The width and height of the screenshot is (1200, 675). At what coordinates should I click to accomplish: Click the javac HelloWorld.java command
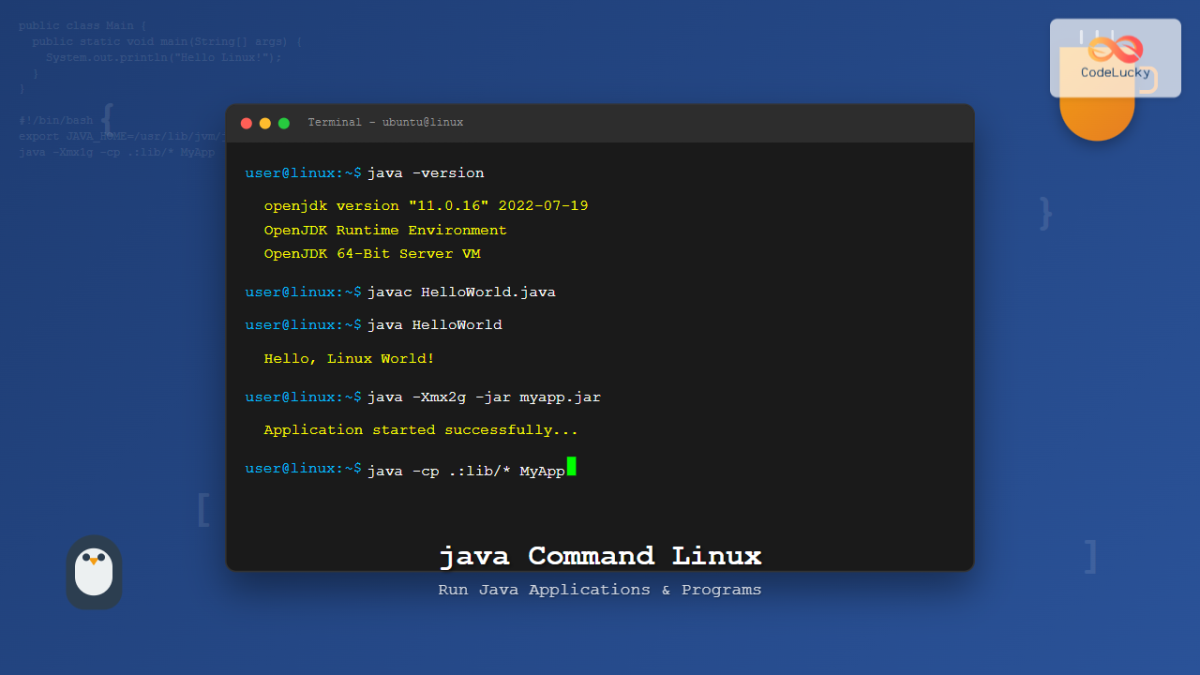463,291
